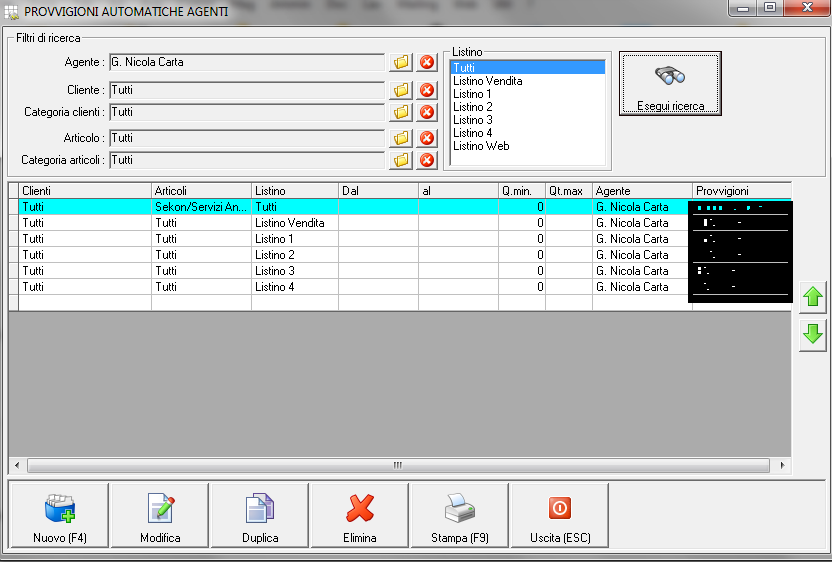The width and height of the screenshot is (832, 562).
Task: Move selected row up with green arrow
Action: (813, 297)
